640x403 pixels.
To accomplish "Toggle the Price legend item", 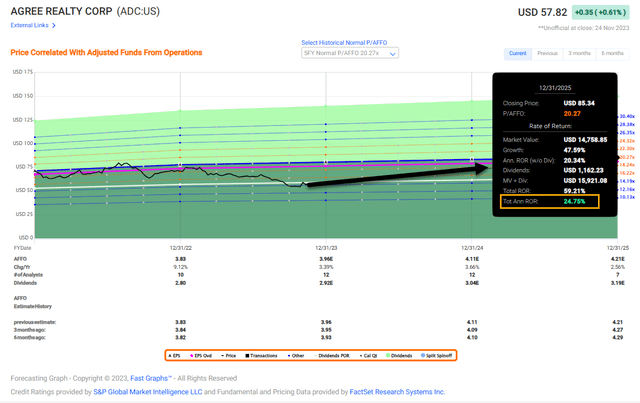I will (229, 356).
